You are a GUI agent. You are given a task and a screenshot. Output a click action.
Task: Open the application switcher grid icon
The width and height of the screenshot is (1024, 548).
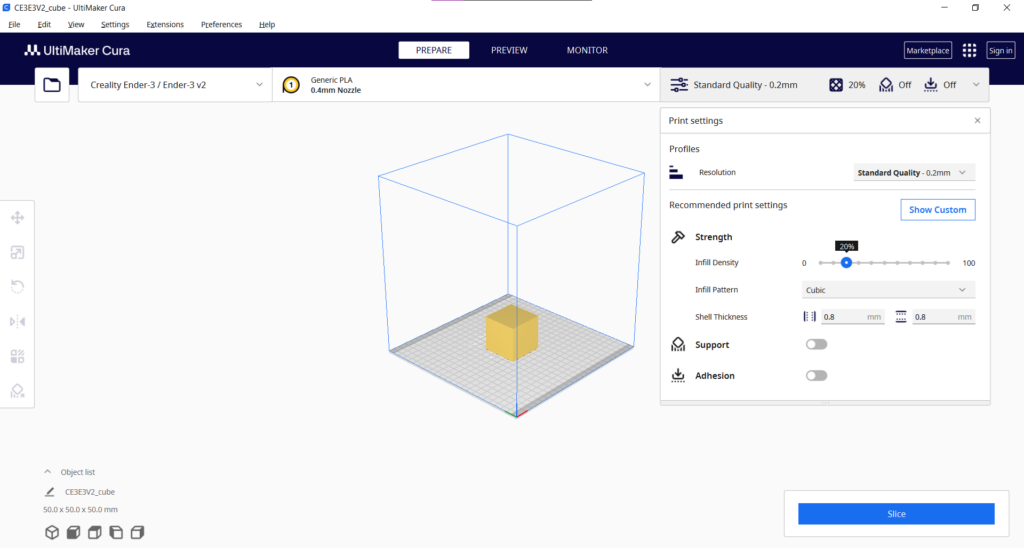click(x=969, y=50)
